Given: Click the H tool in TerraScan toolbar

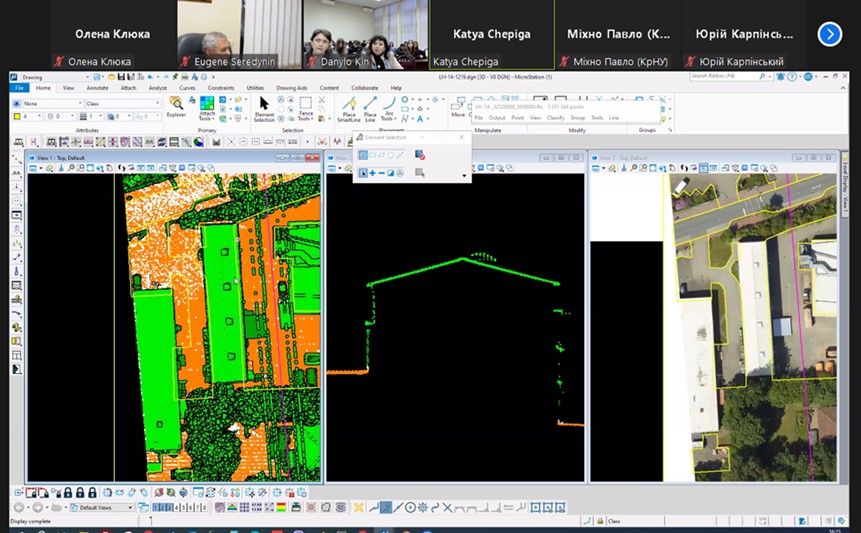Looking at the screenshot, I should pyautogui.click(x=34, y=142).
